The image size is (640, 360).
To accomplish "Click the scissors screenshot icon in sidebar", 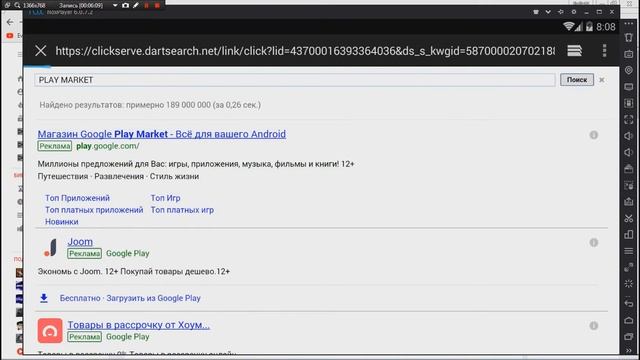I will click(629, 218).
